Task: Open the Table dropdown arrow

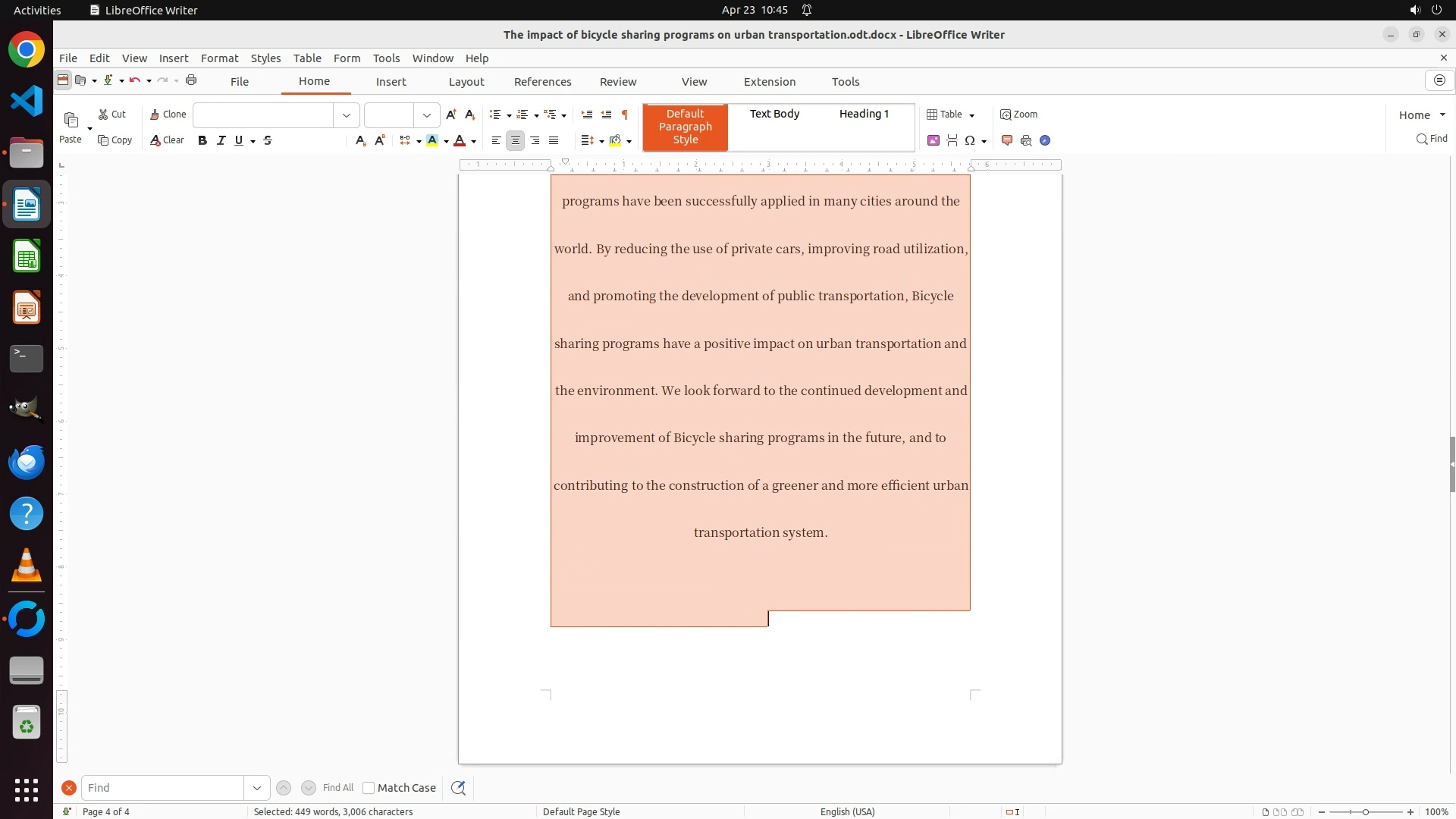Action: (972, 115)
